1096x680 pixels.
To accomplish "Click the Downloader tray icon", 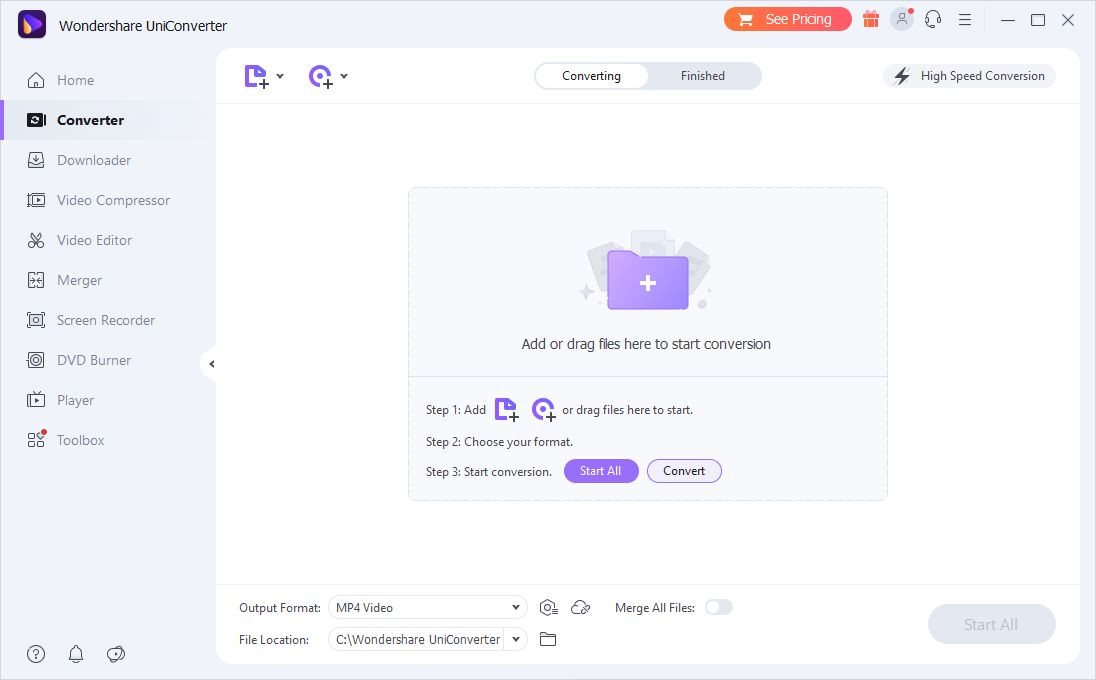I will (x=36, y=160).
